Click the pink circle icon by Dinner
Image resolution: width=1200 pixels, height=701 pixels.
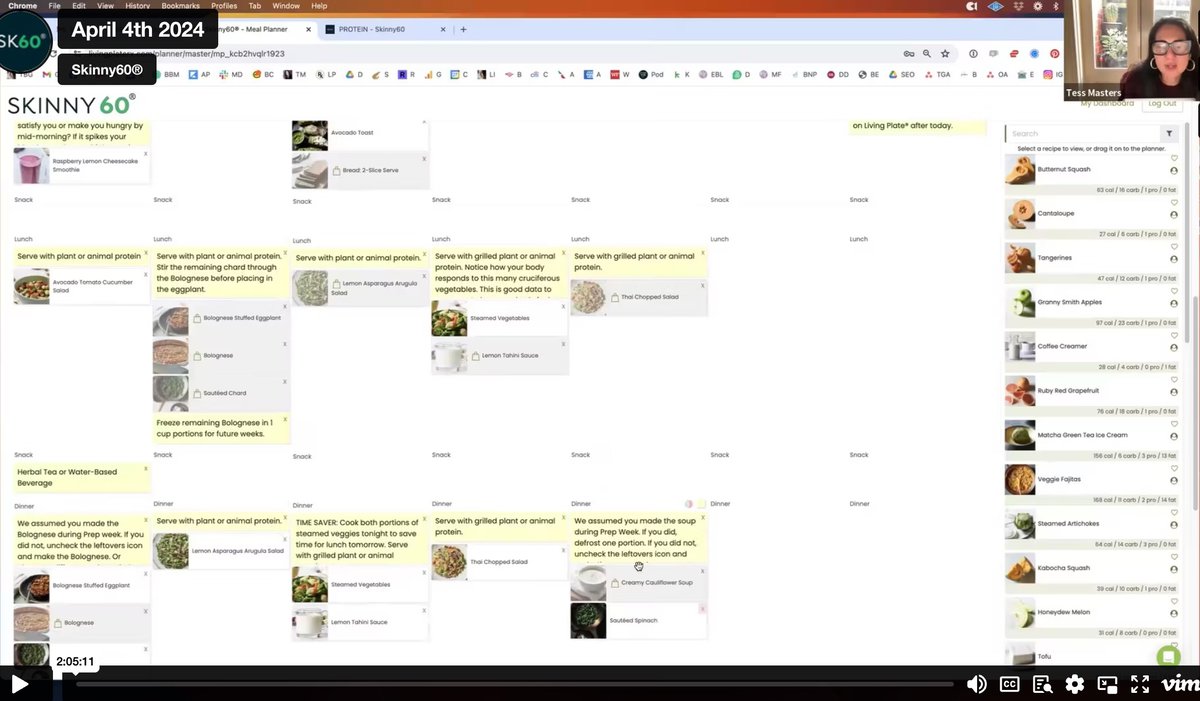click(689, 504)
